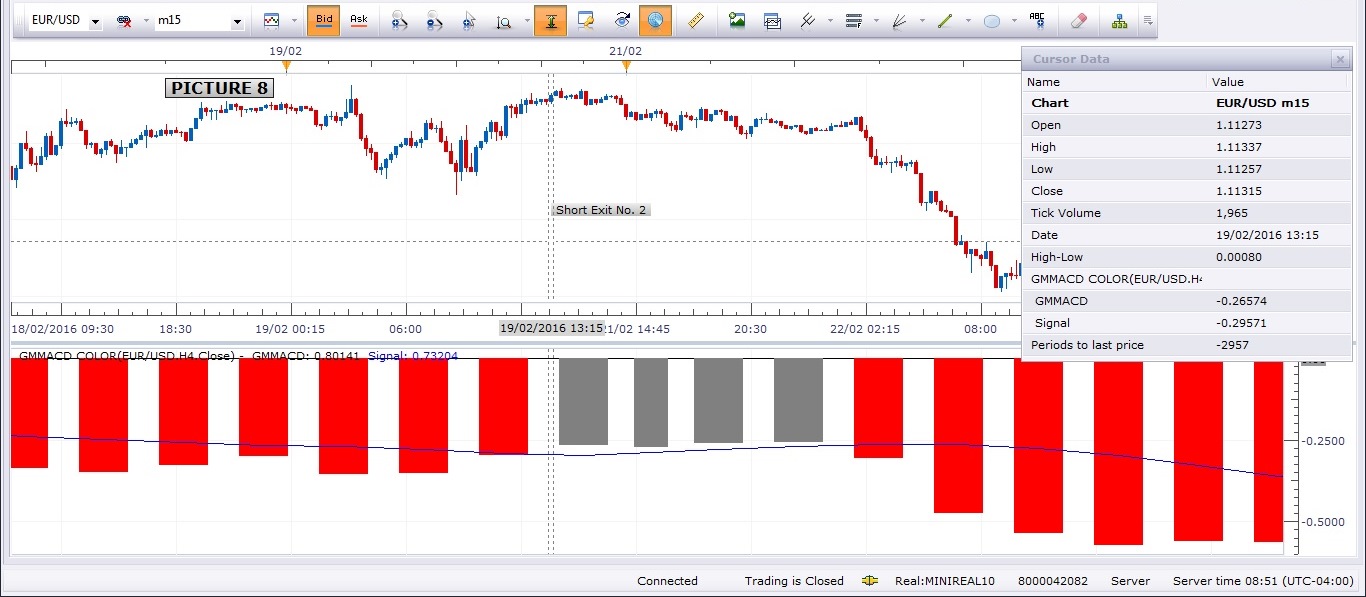Click the 21/02 orange date marker
The height and width of the screenshot is (597, 1366).
pyautogui.click(x=626, y=67)
